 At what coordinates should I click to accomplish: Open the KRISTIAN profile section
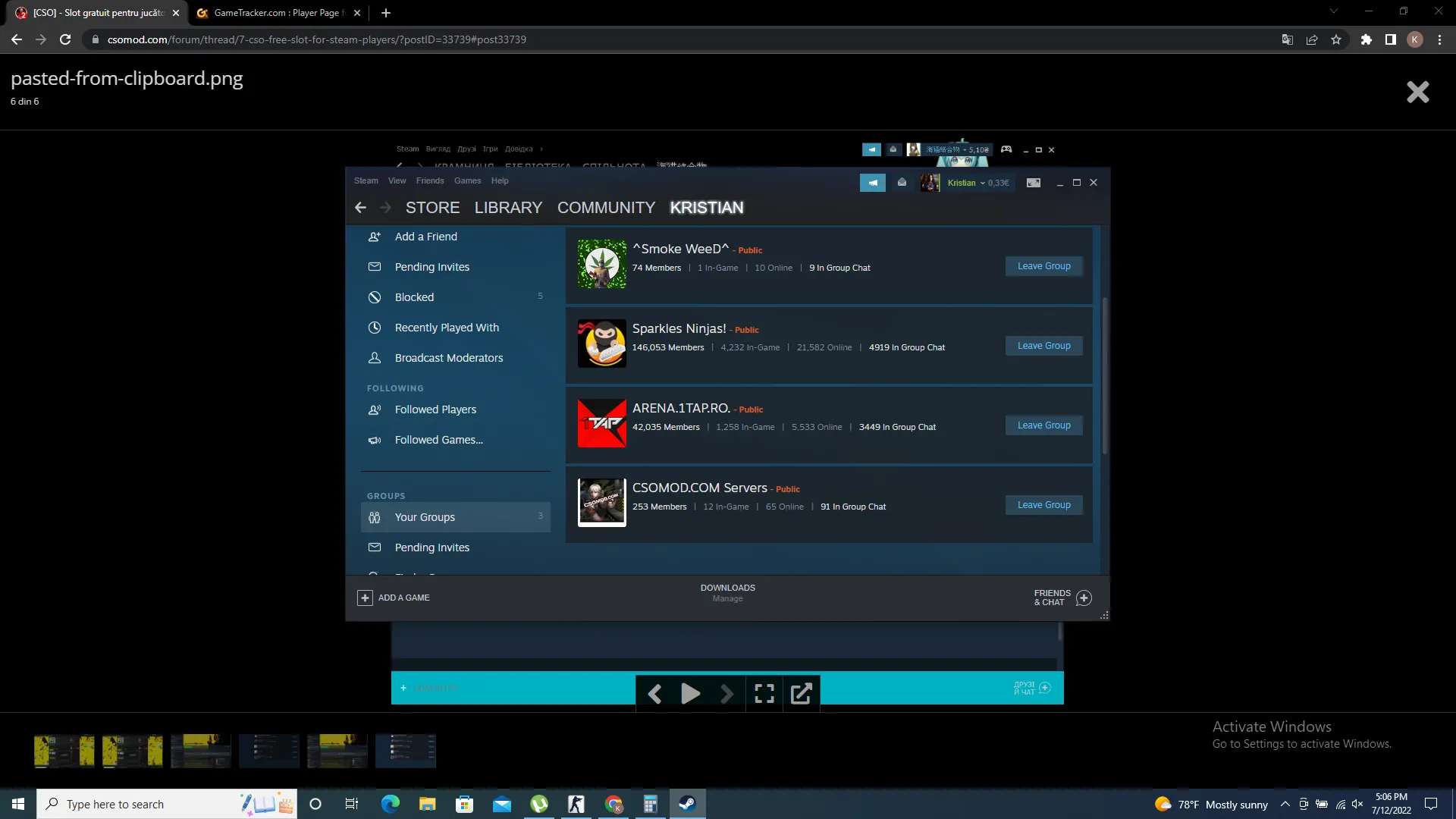click(707, 208)
